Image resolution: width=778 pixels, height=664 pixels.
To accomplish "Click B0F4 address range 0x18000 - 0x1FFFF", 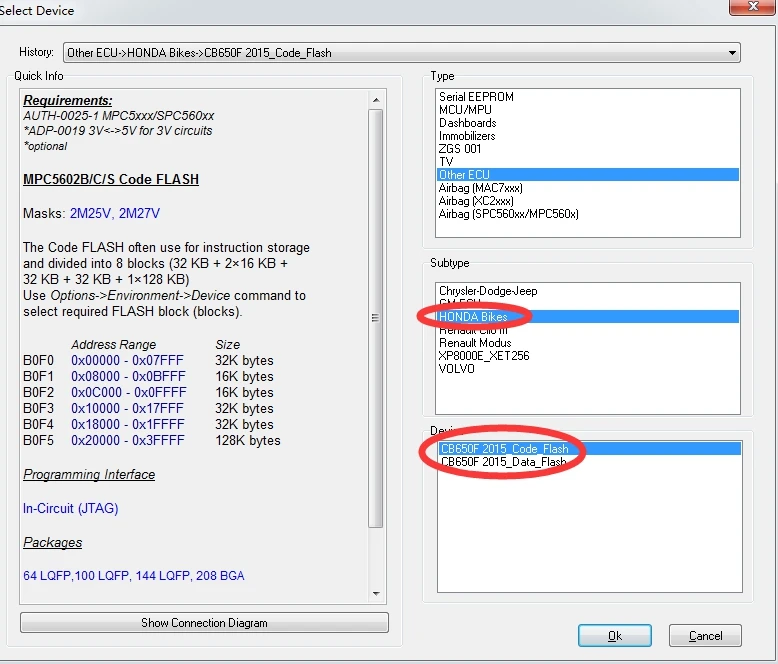I will 128,424.
